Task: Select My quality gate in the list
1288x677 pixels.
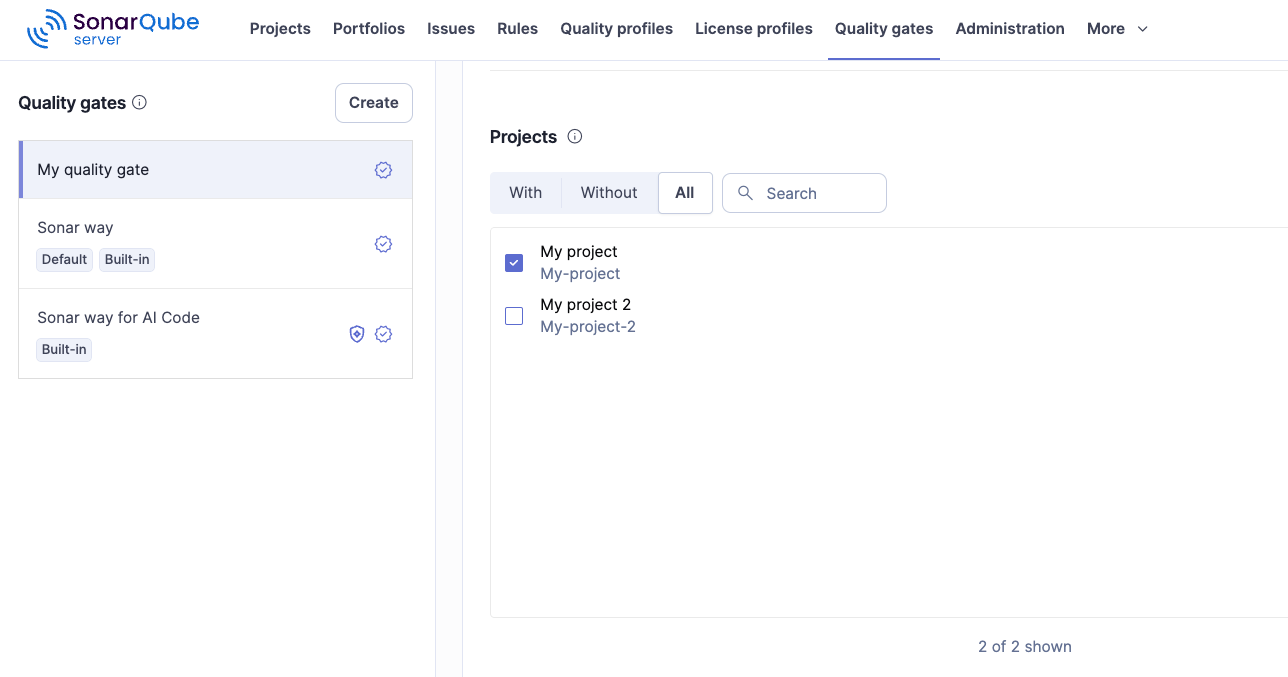Action: pos(215,170)
